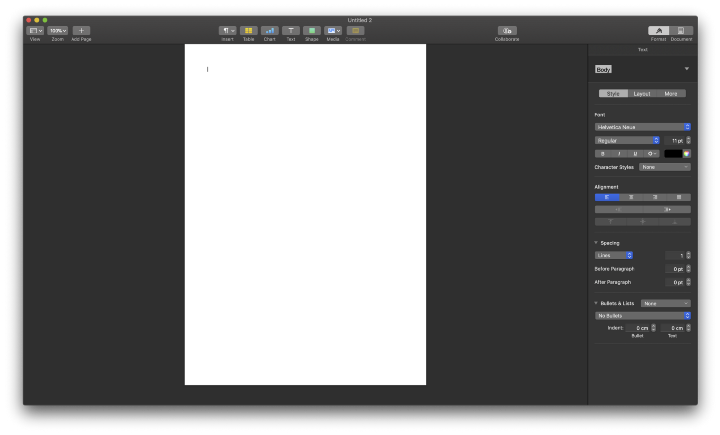The width and height of the screenshot is (720, 435).
Task: Select center text alignment
Action: click(631, 198)
